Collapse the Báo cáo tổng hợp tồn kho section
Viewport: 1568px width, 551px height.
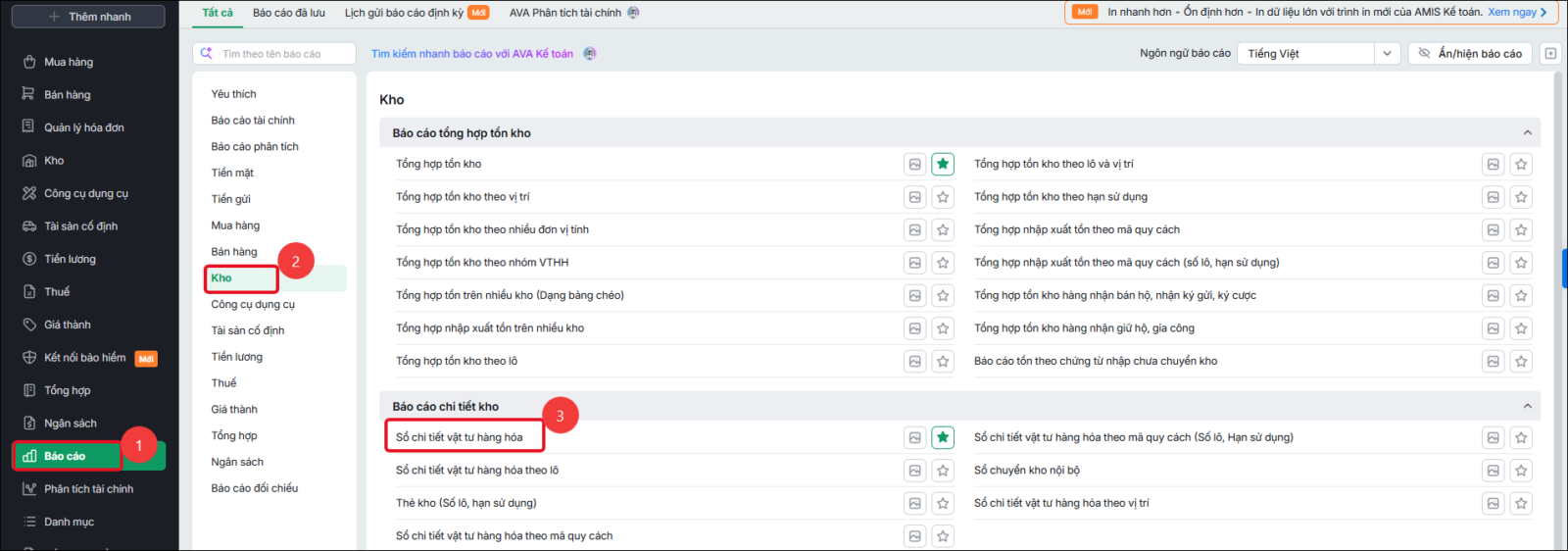[x=1527, y=132]
